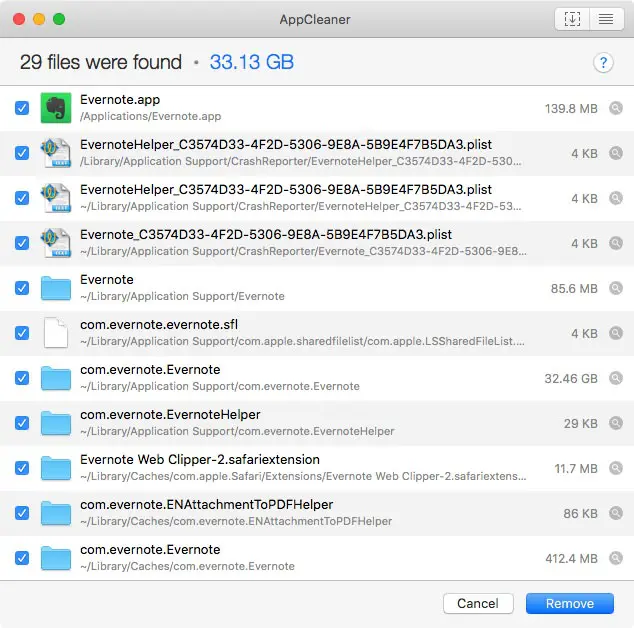Click the 139.8 MB size value
Image resolution: width=634 pixels, height=628 pixels.
coord(571,109)
